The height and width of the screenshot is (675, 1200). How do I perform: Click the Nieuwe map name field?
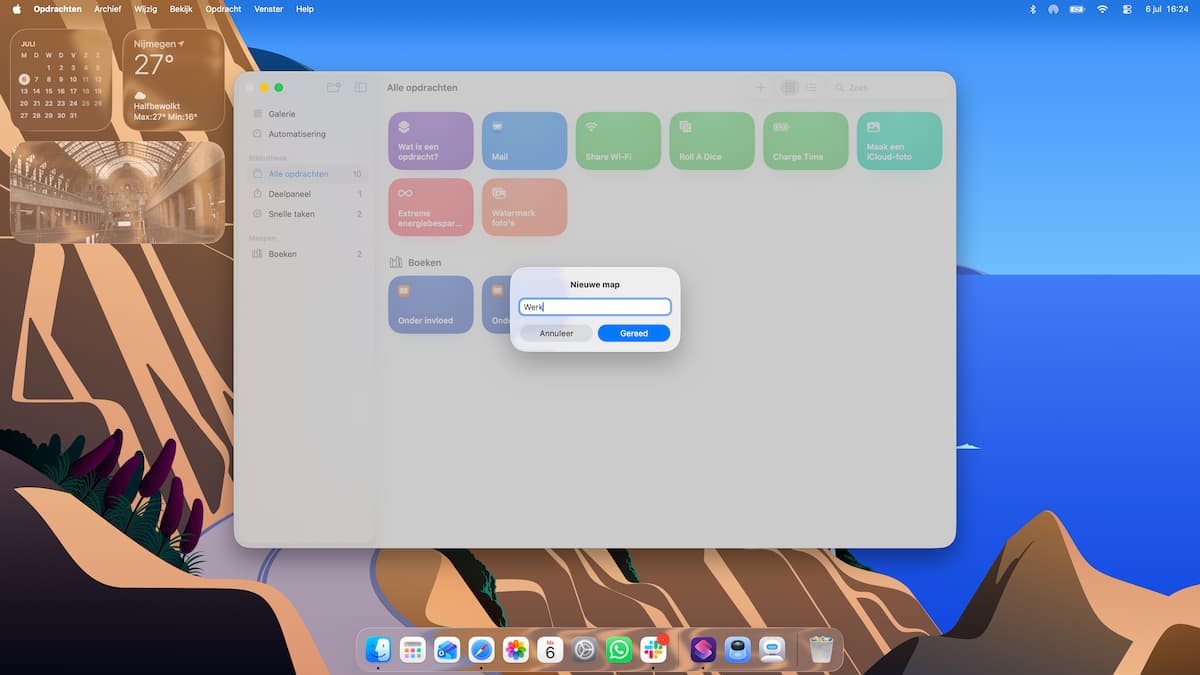[595, 307]
